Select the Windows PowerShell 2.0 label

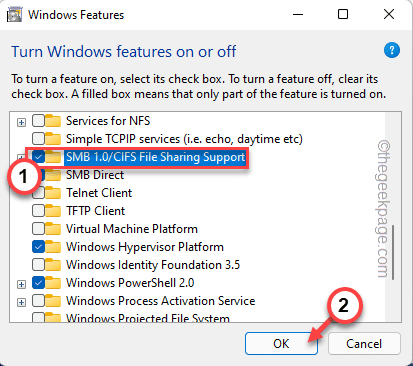(130, 283)
